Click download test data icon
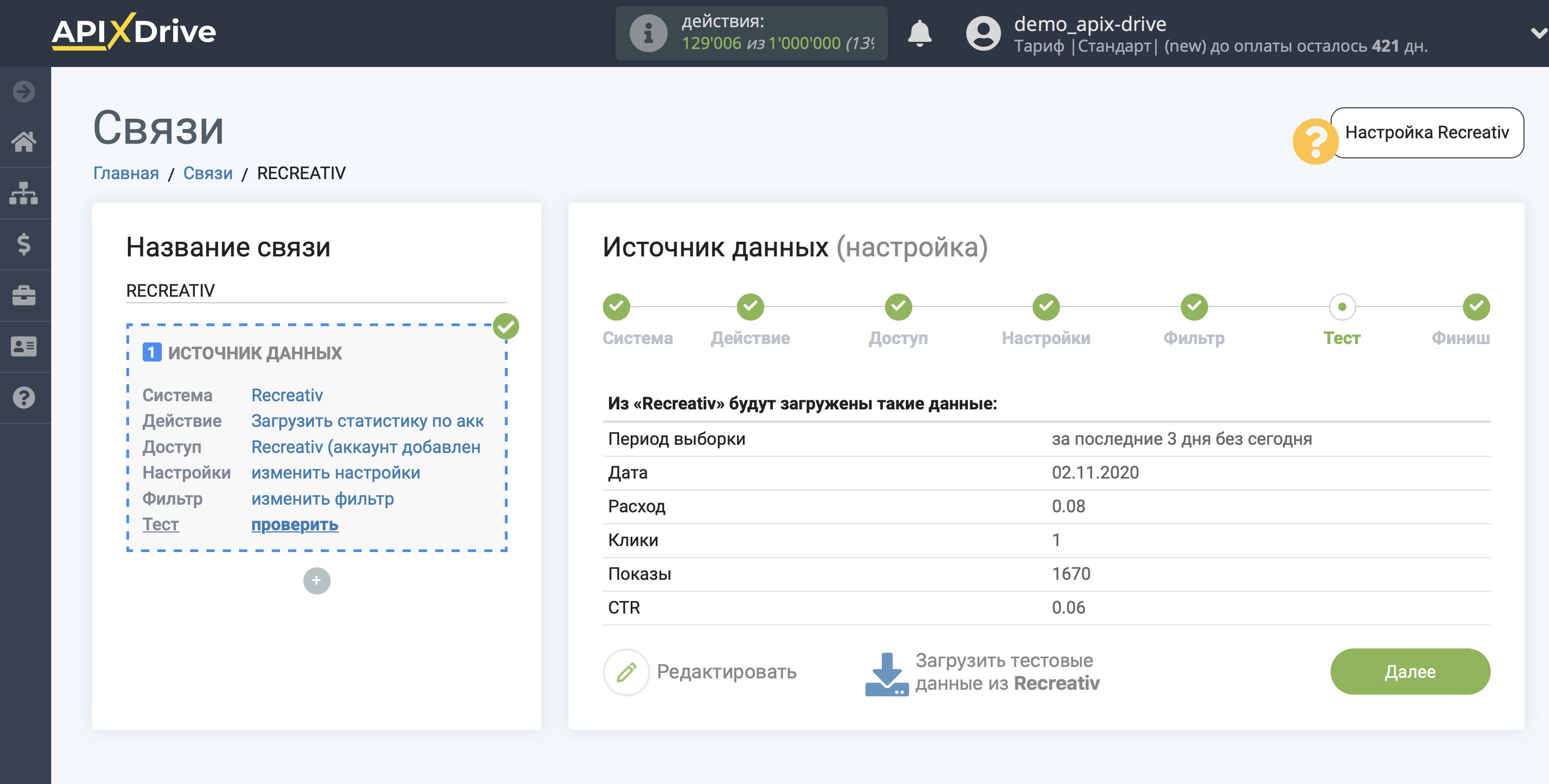The height and width of the screenshot is (784, 1549). point(886,674)
